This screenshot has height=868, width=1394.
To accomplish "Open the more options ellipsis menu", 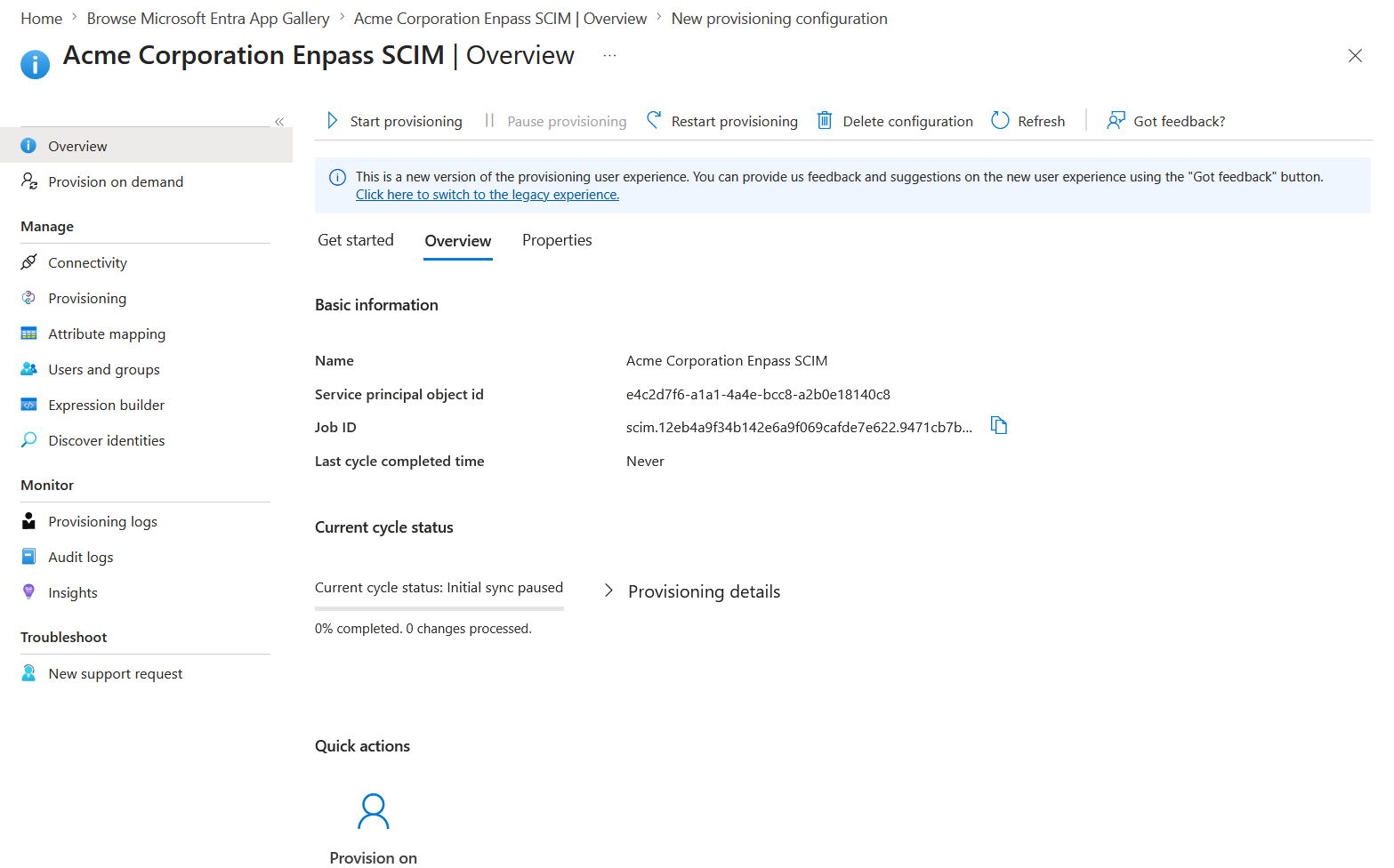I will [x=609, y=55].
